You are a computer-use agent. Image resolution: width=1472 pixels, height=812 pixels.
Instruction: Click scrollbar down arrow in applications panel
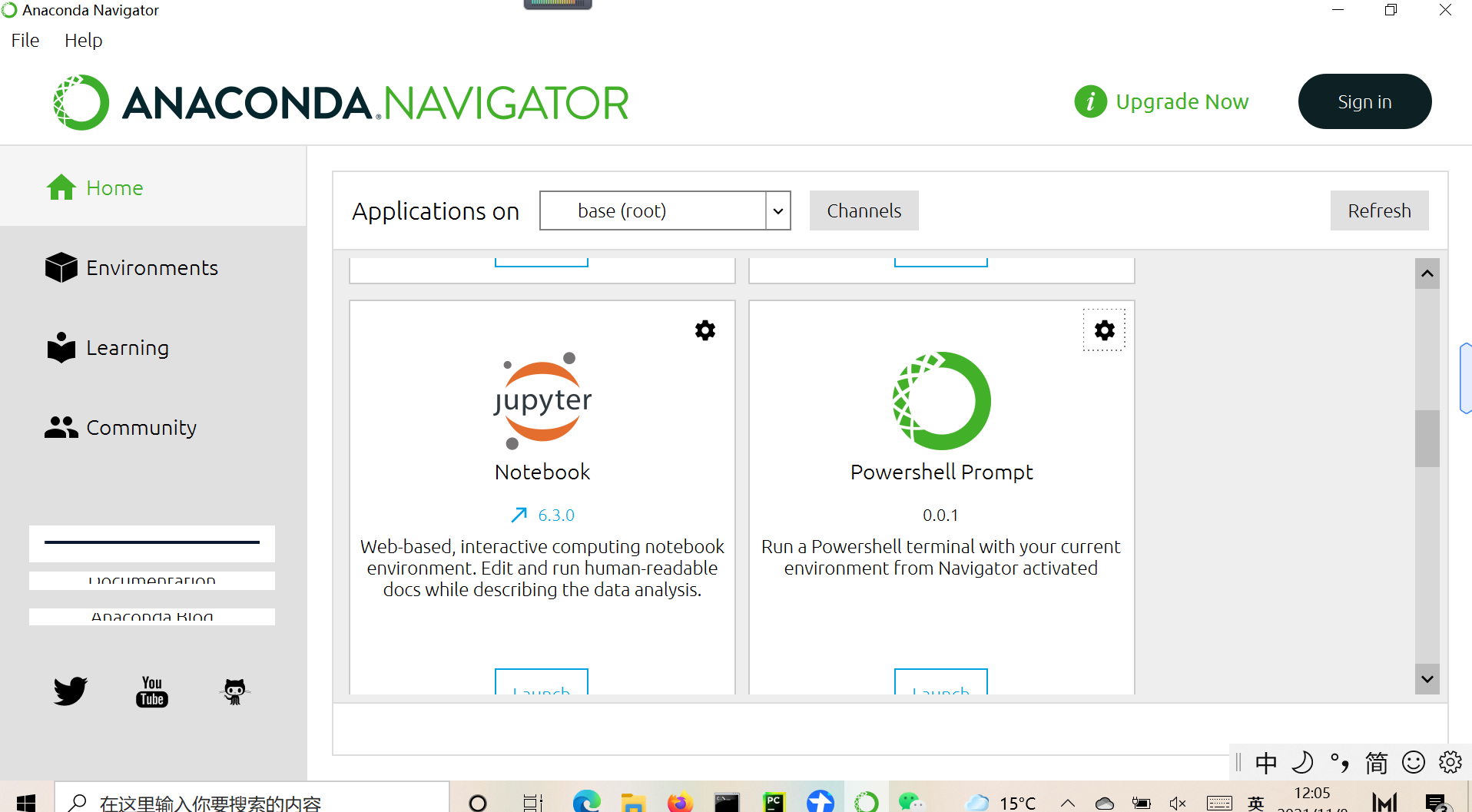(1427, 679)
